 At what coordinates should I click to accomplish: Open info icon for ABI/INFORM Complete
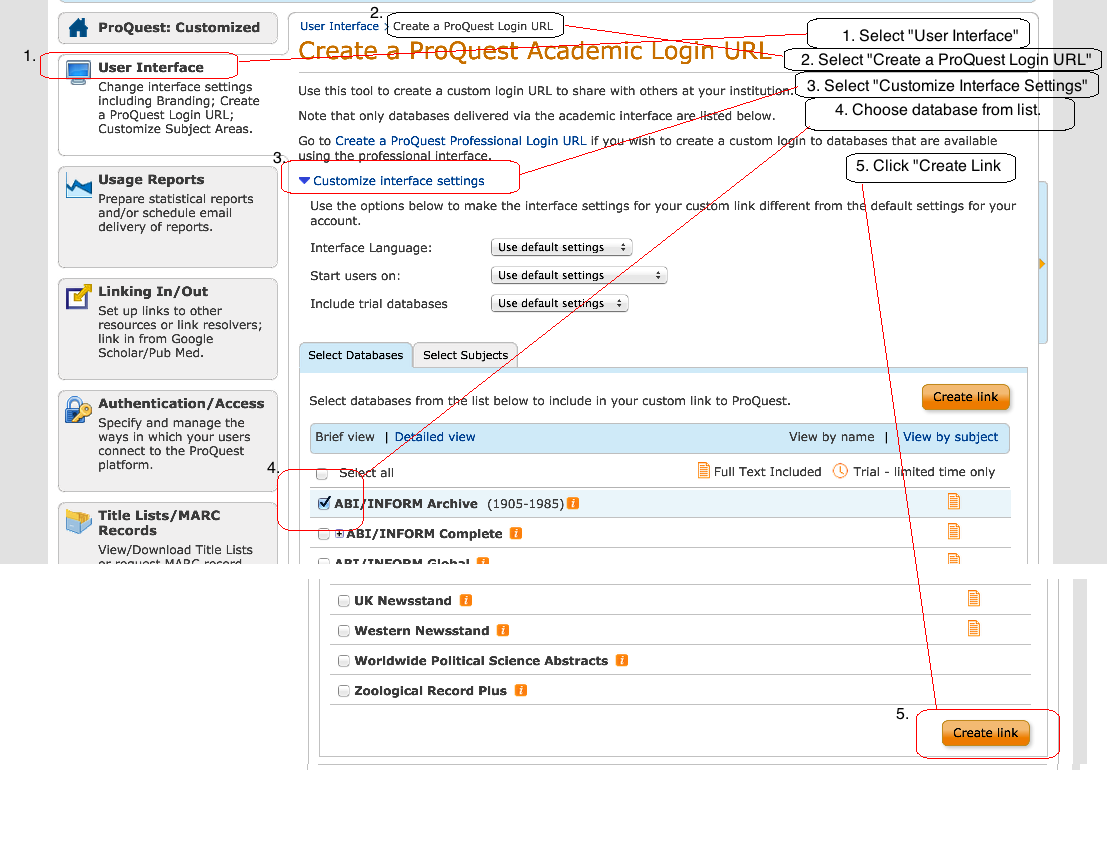[x=516, y=533]
